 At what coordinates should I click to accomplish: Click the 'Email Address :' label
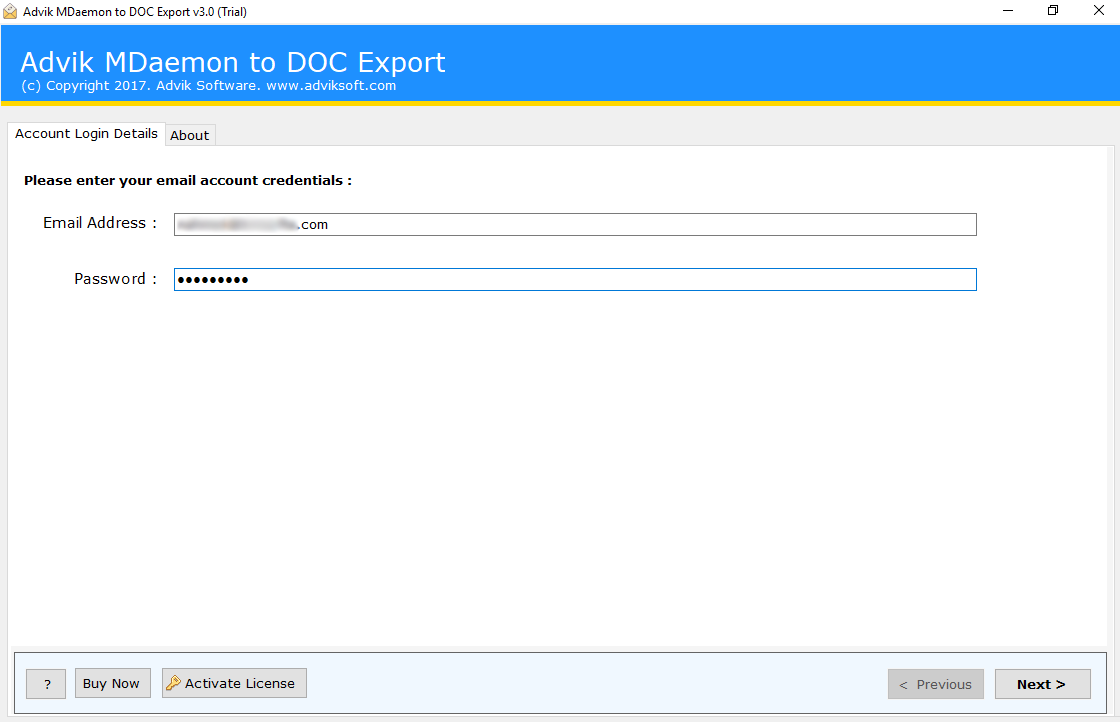click(100, 223)
